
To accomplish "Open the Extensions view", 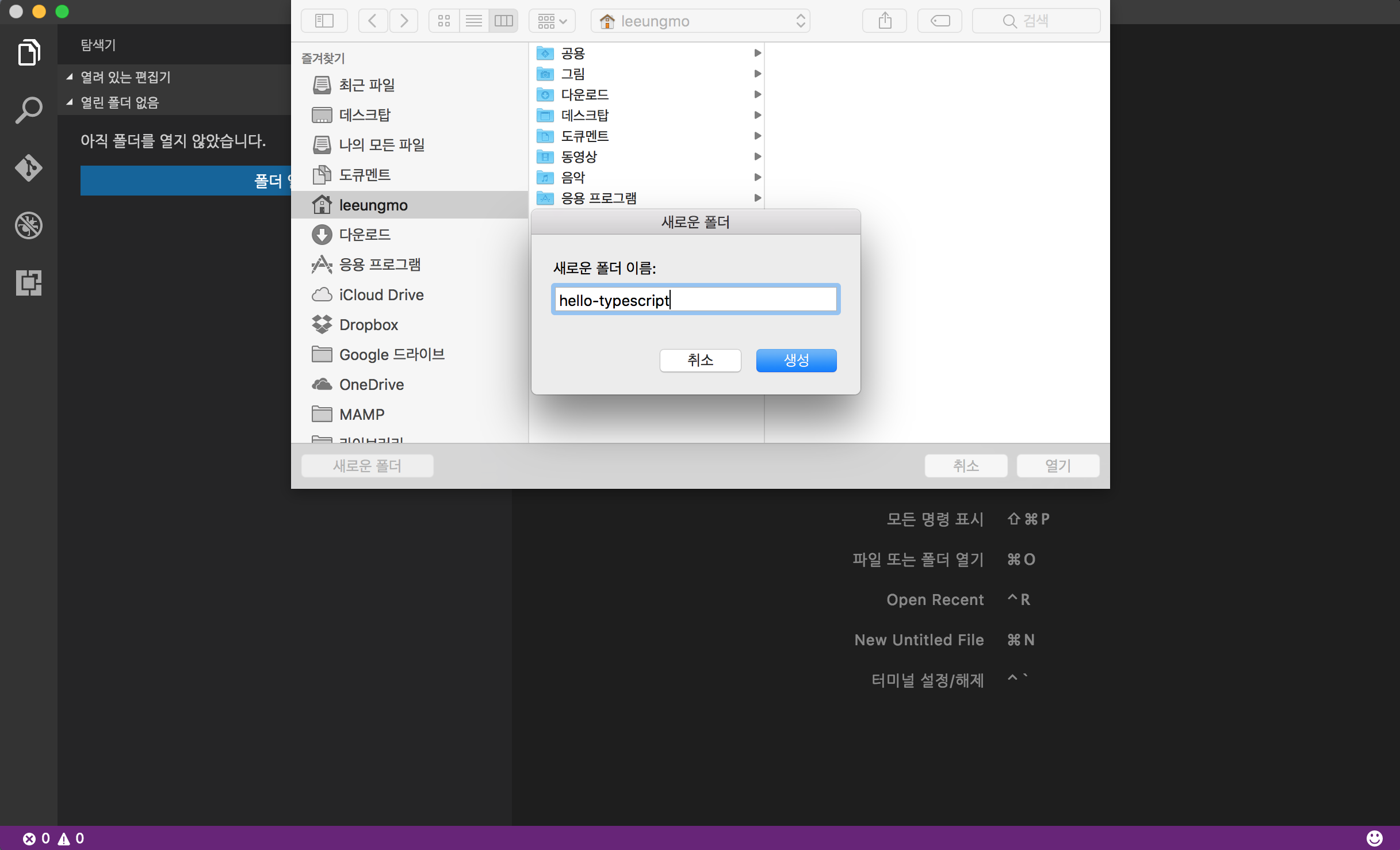I will click(x=28, y=282).
